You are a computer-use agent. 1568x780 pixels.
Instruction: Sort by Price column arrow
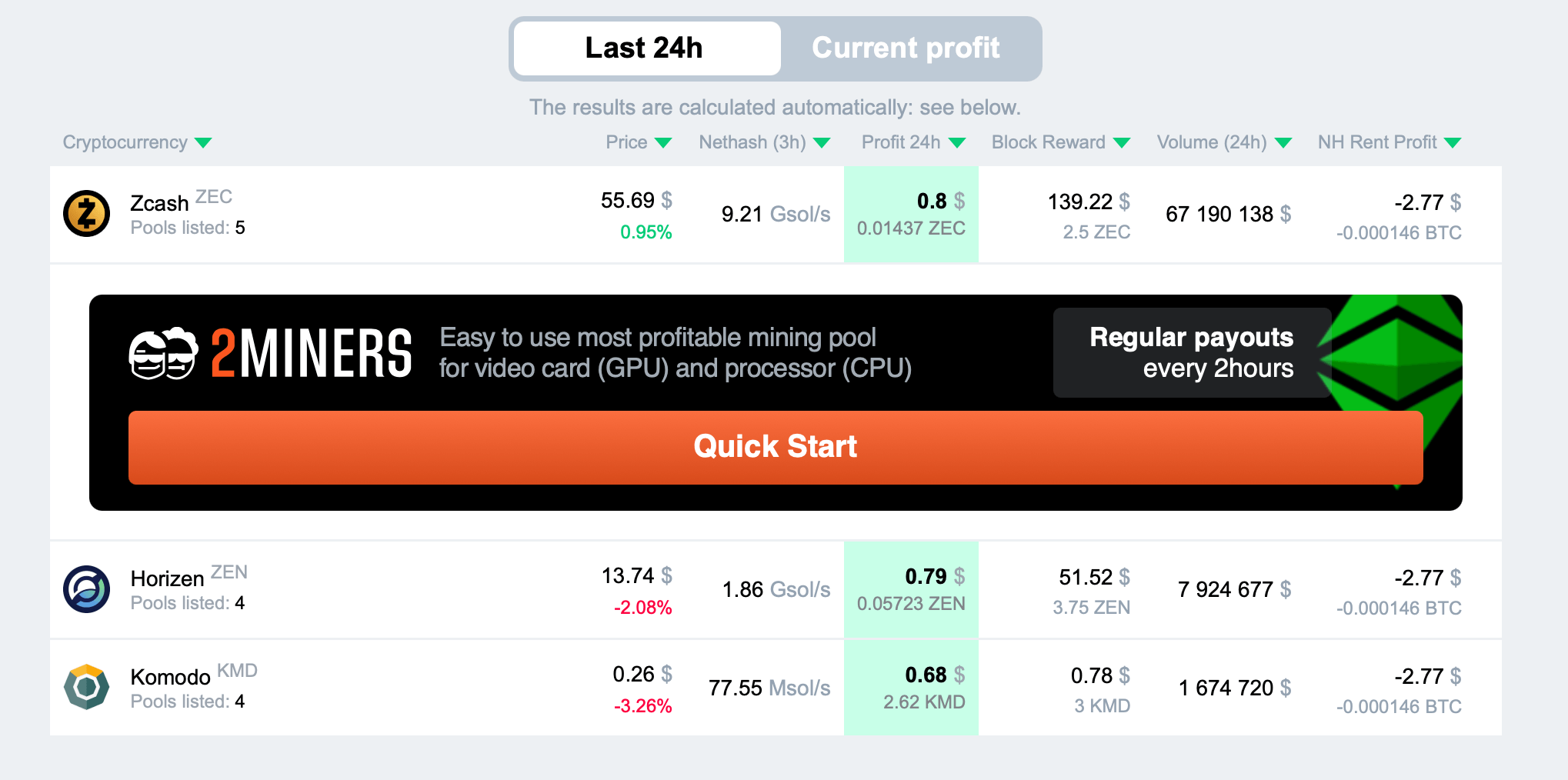pos(663,143)
